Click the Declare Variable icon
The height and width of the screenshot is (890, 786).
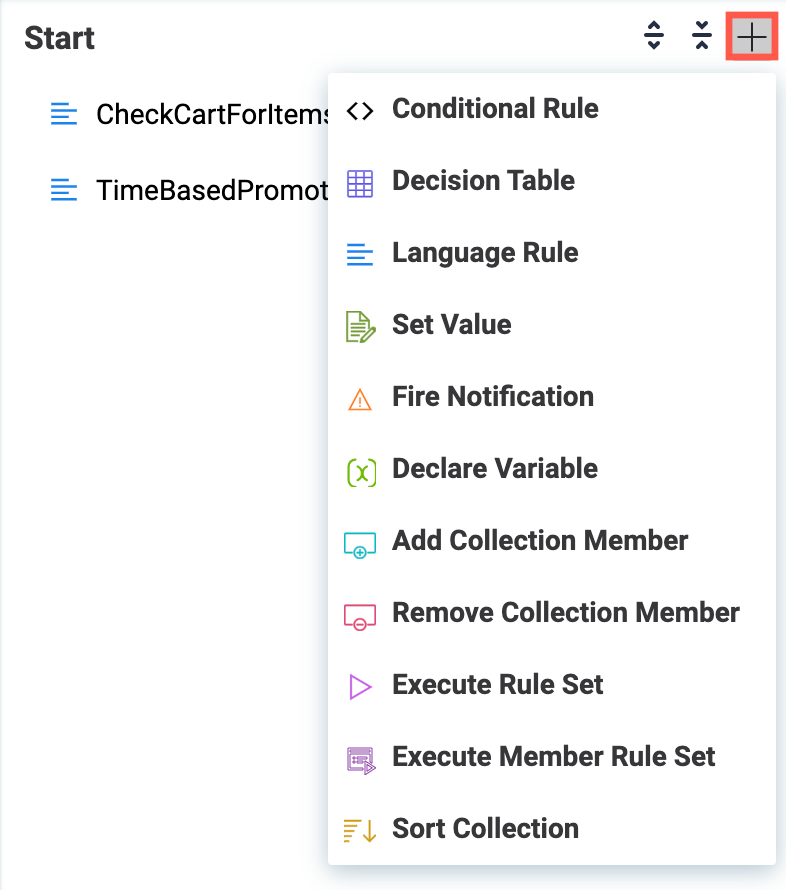click(360, 471)
